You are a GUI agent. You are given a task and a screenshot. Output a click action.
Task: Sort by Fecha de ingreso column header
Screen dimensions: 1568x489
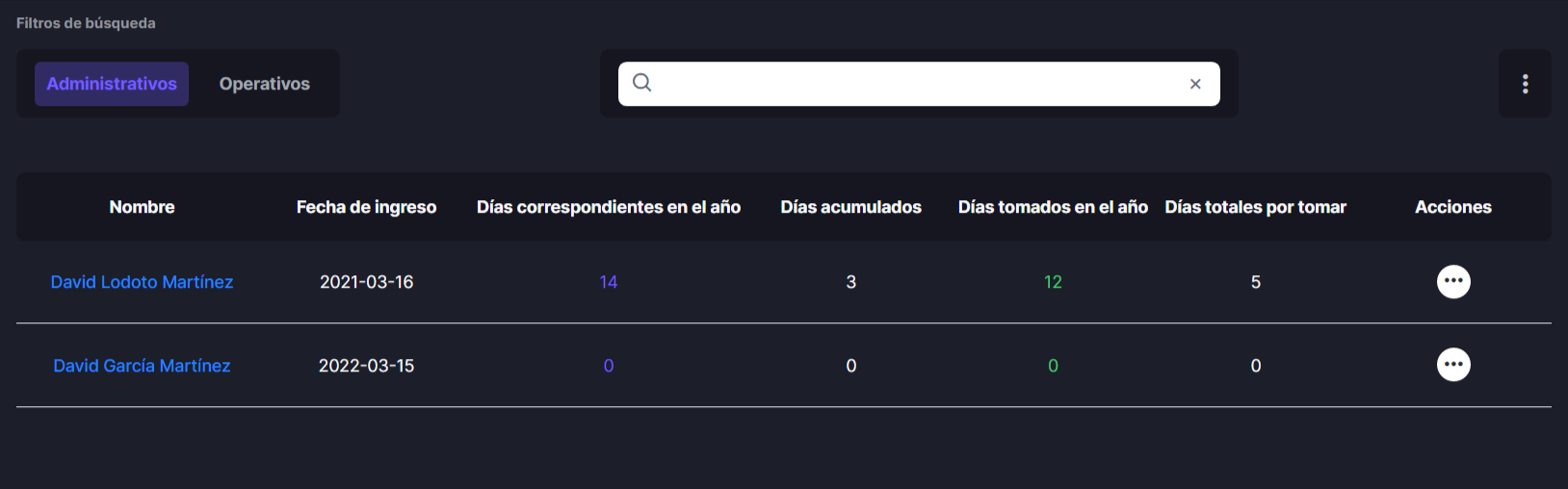pyautogui.click(x=366, y=207)
